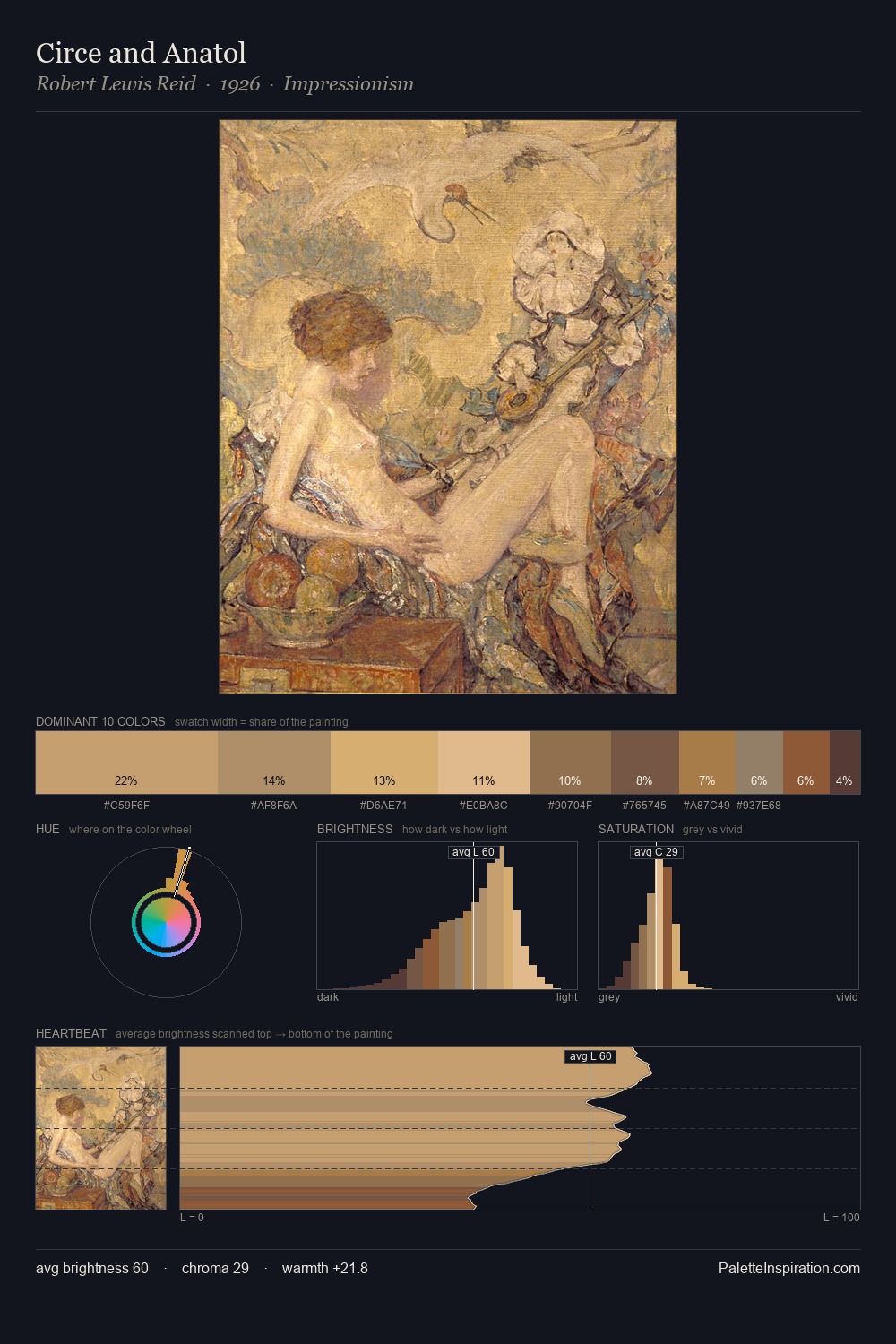Click the hex code '#E0BA8C'
Image resolution: width=896 pixels, height=1344 pixels.
484,806
